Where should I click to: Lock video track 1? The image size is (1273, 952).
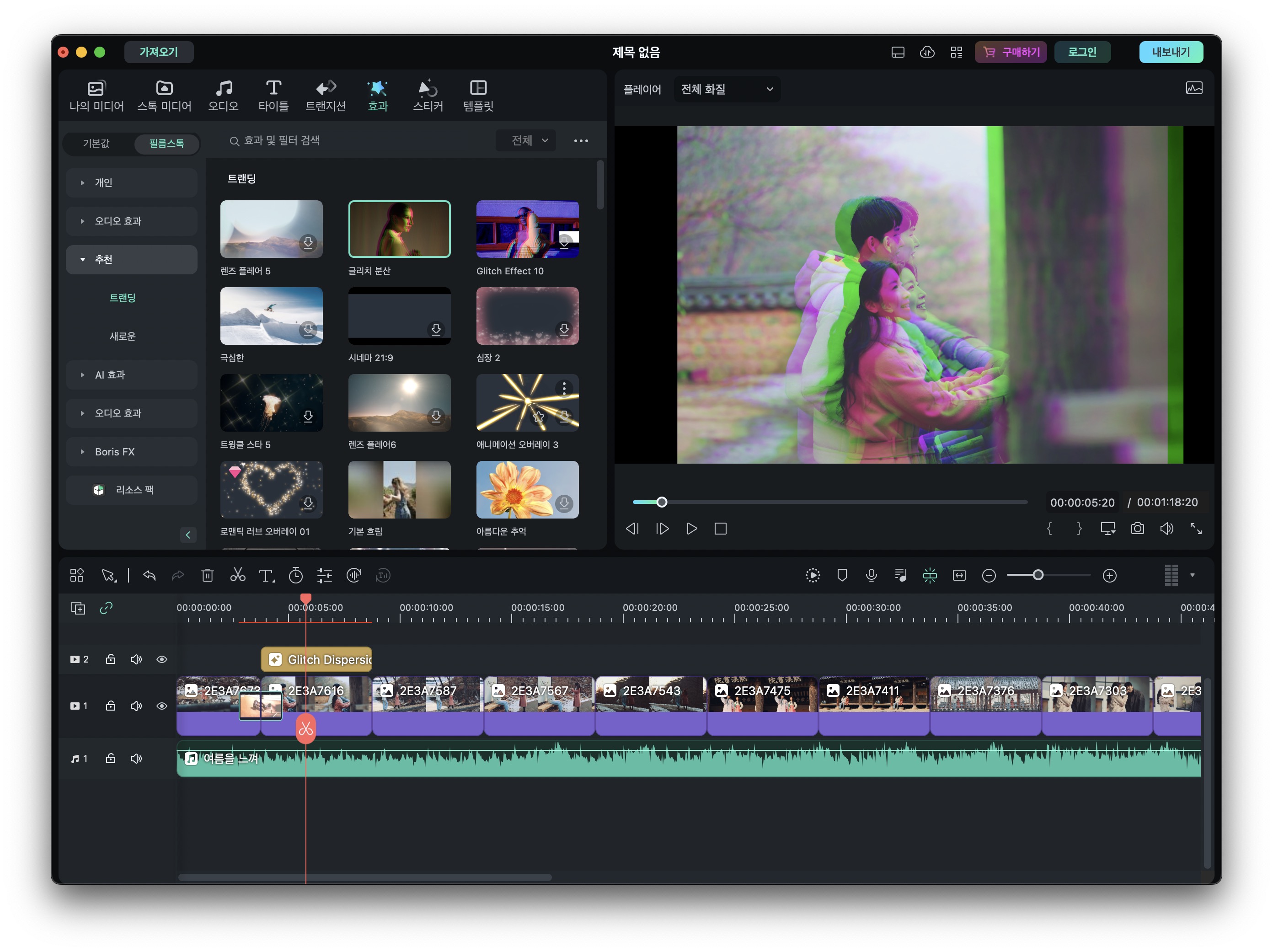coord(111,706)
